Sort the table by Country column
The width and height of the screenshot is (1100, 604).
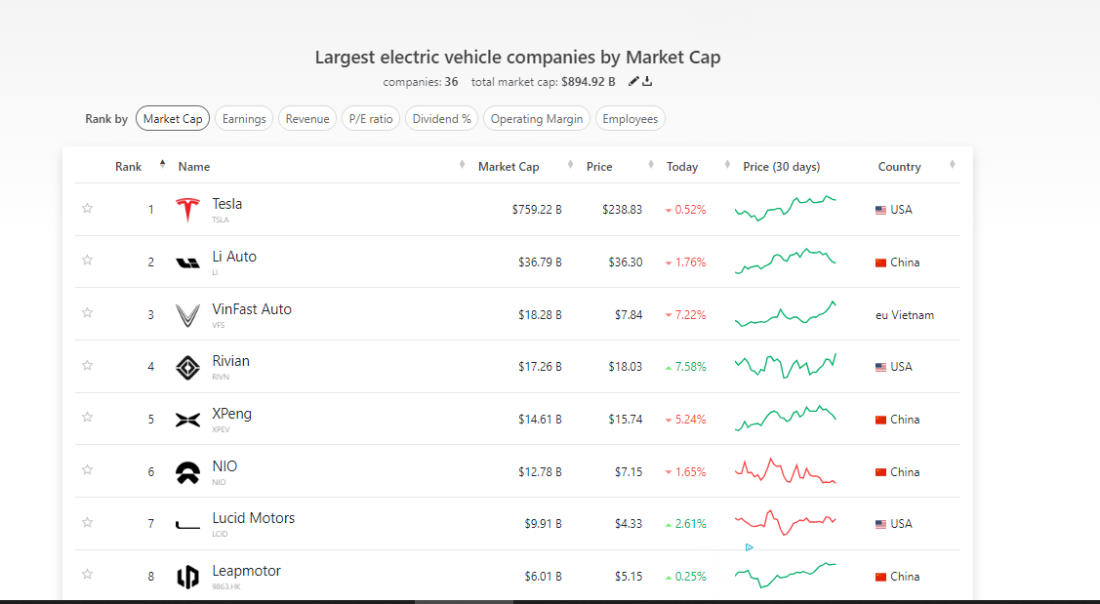(899, 167)
